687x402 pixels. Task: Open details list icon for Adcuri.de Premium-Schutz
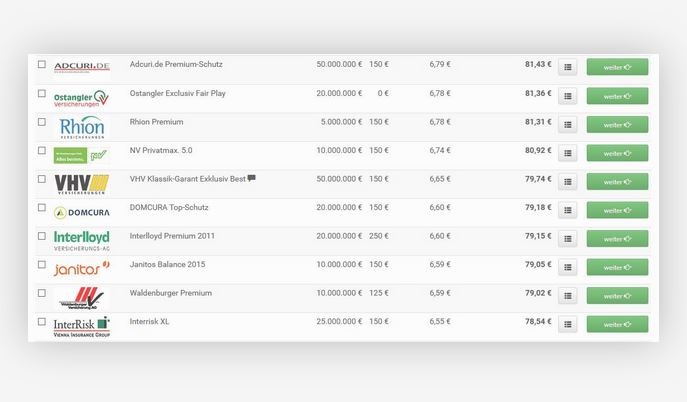point(567,67)
